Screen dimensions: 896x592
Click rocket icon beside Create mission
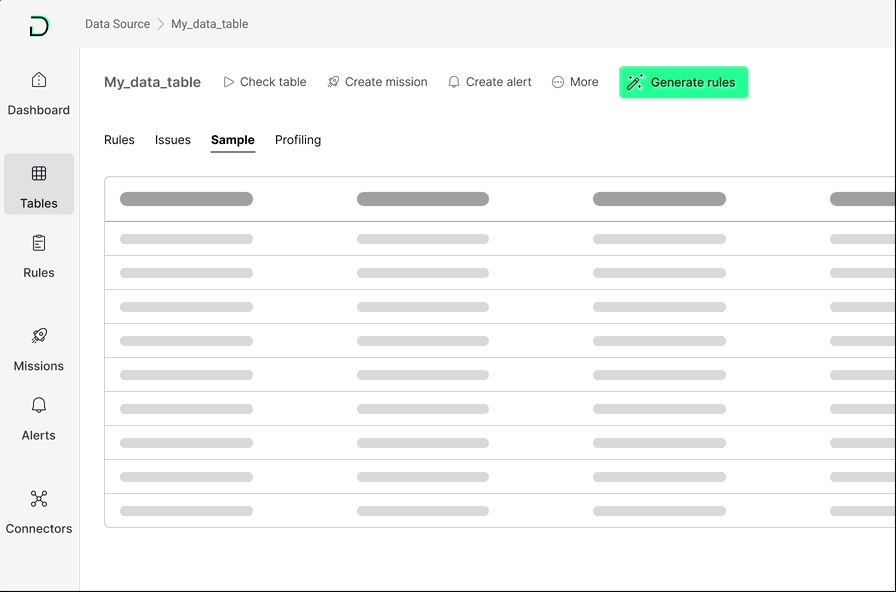[333, 82]
